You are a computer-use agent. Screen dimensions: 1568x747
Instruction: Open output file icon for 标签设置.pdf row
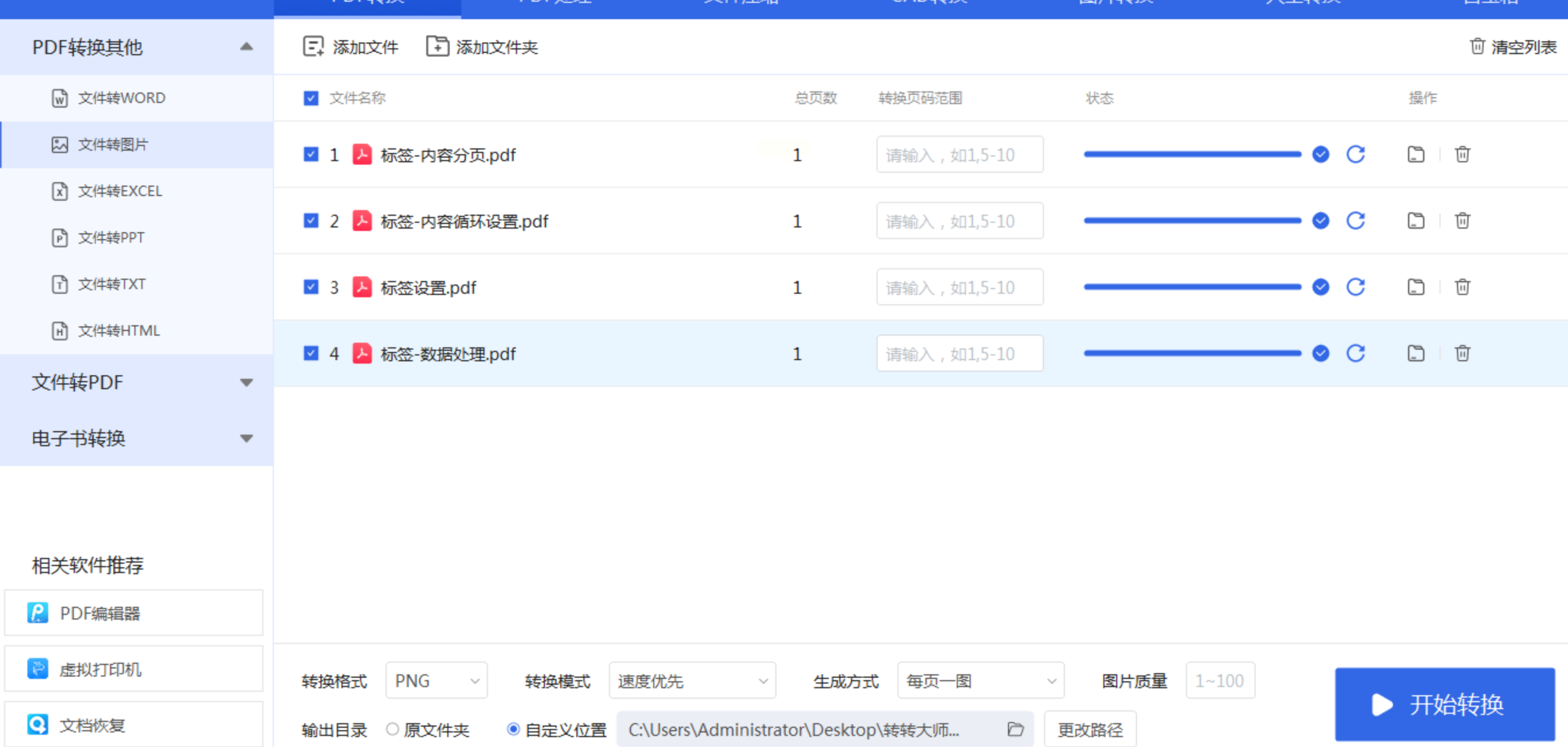coord(1416,287)
